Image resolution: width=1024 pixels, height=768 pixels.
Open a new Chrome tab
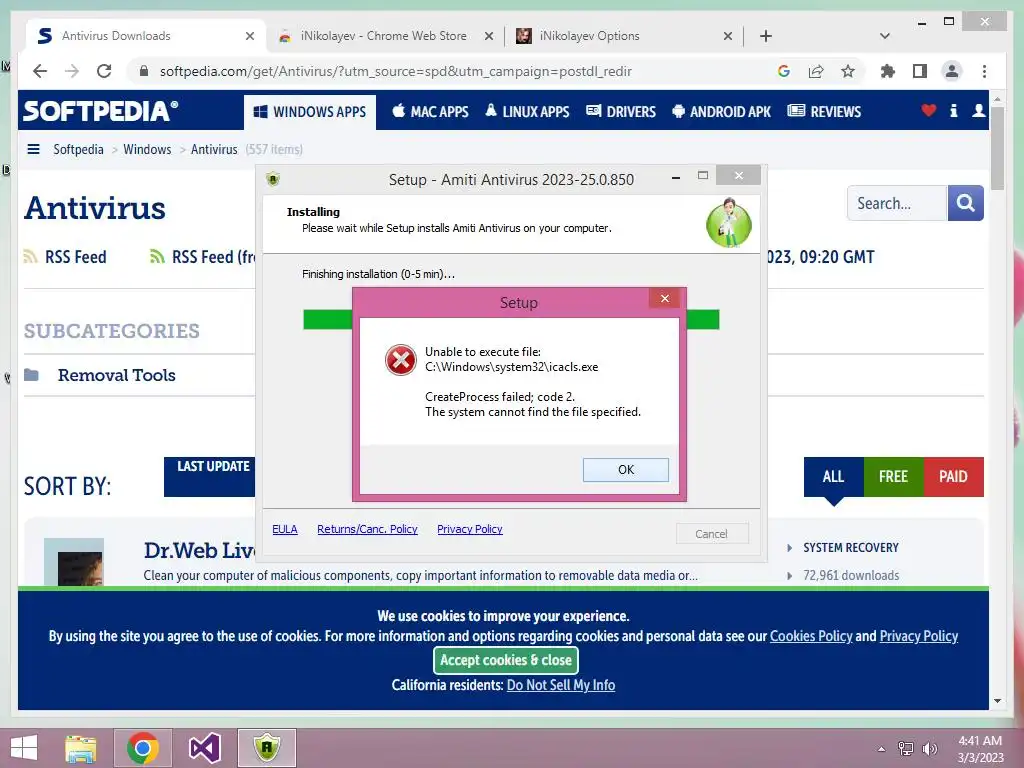coord(766,36)
